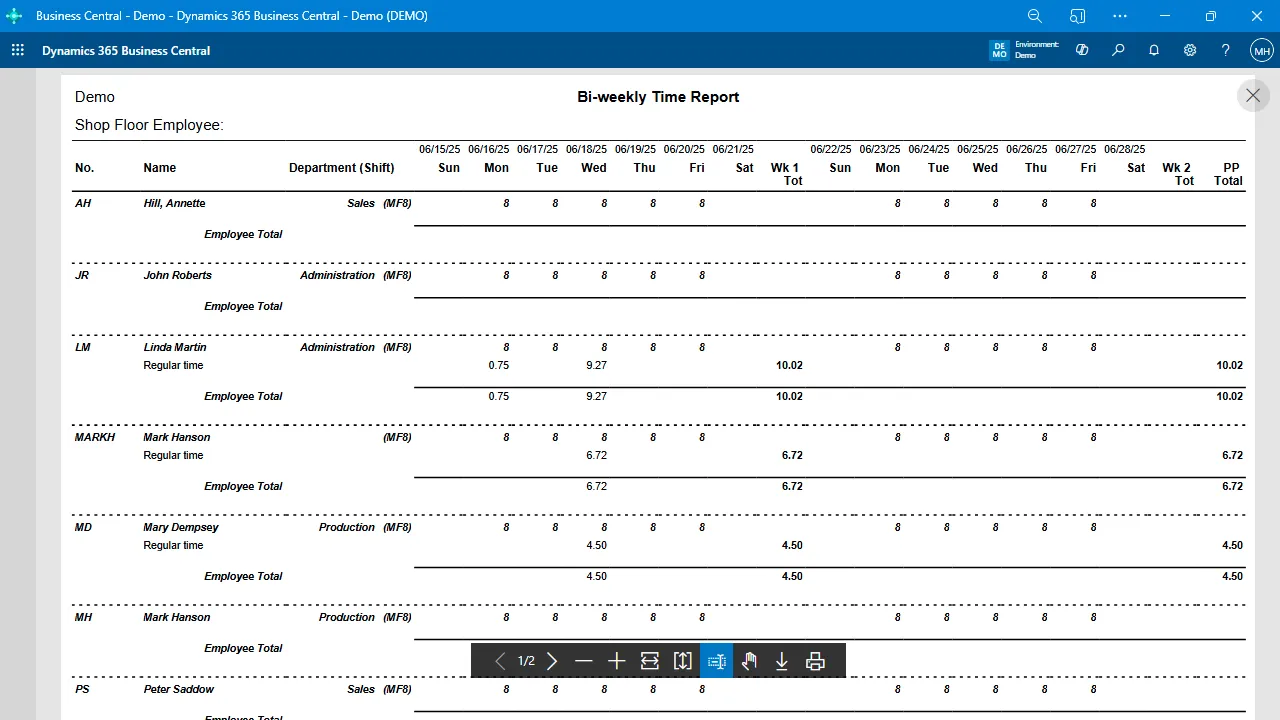1280x720 pixels.
Task: Open the Help question mark menu
Action: (1226, 50)
